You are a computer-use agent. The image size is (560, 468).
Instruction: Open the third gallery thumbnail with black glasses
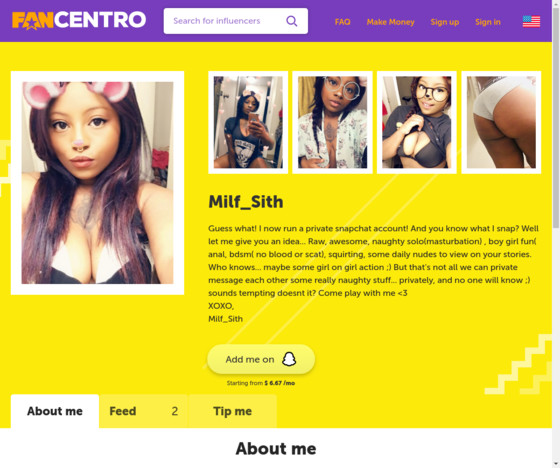coord(417,122)
